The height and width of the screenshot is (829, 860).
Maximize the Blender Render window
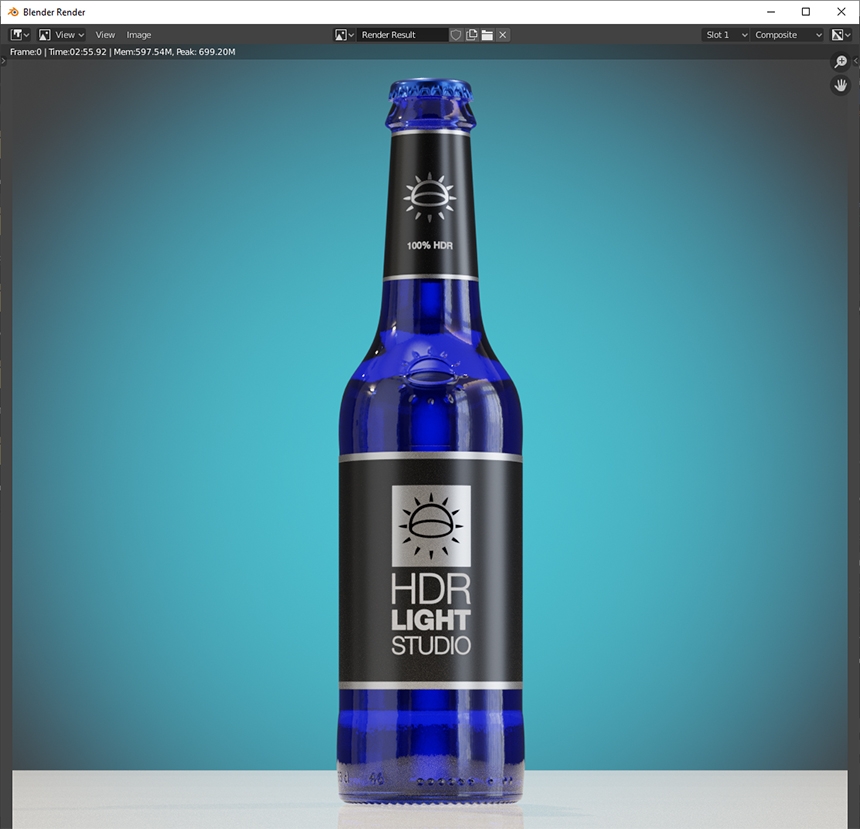[806, 12]
